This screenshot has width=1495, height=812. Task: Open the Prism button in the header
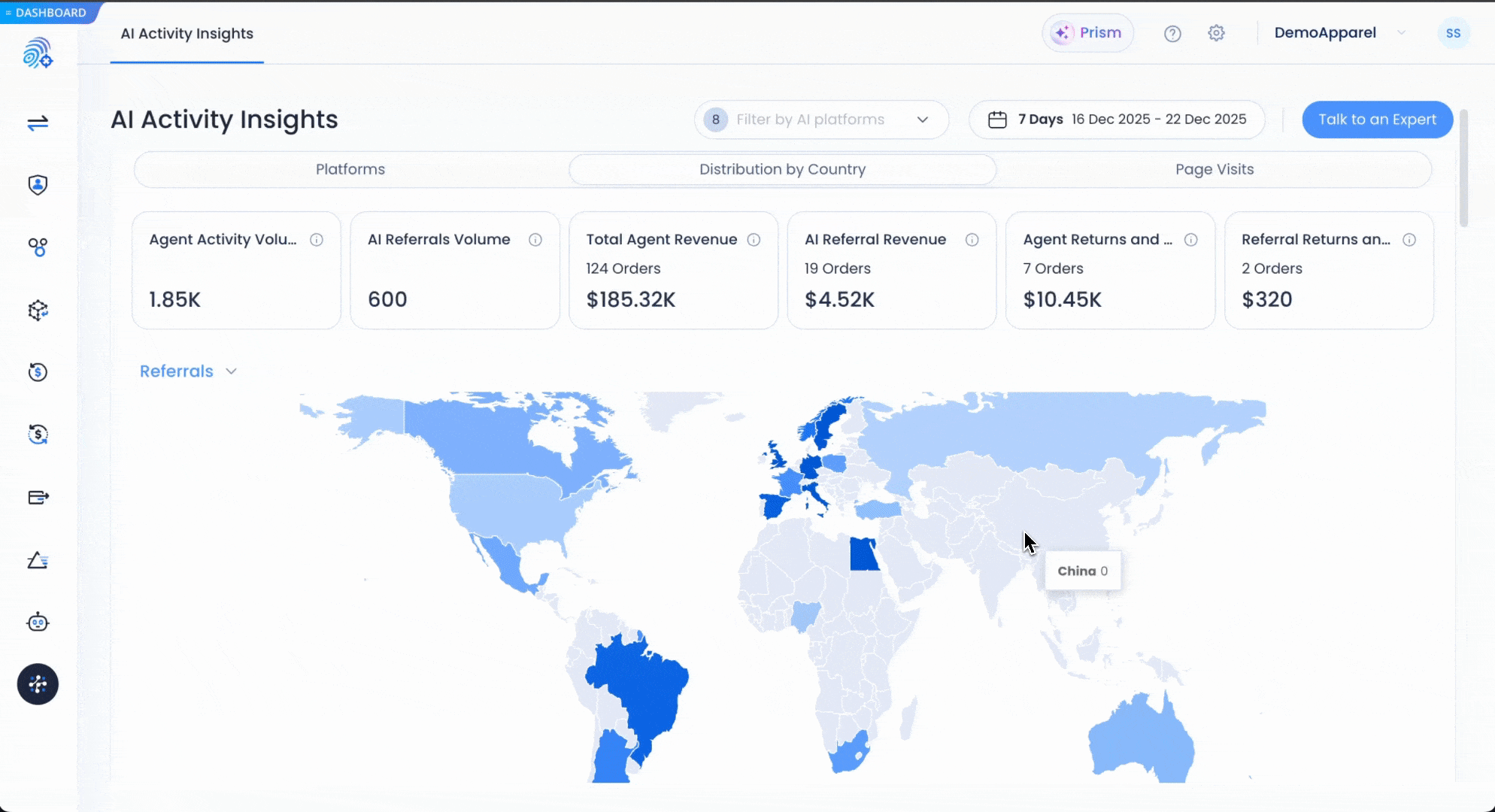pos(1087,32)
